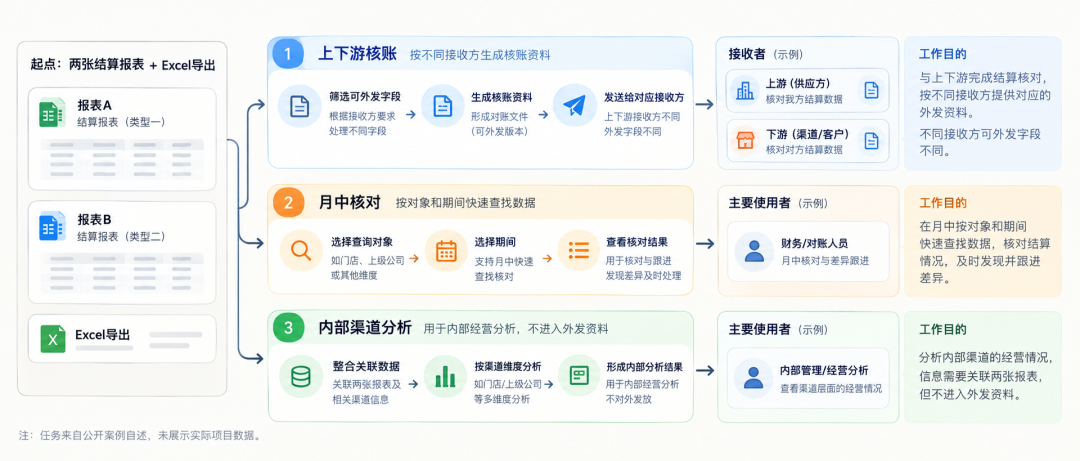This screenshot has height=461, width=1080.
Task: Click the subtitle 按对象和期间快速查找数据
Action: click(x=466, y=203)
